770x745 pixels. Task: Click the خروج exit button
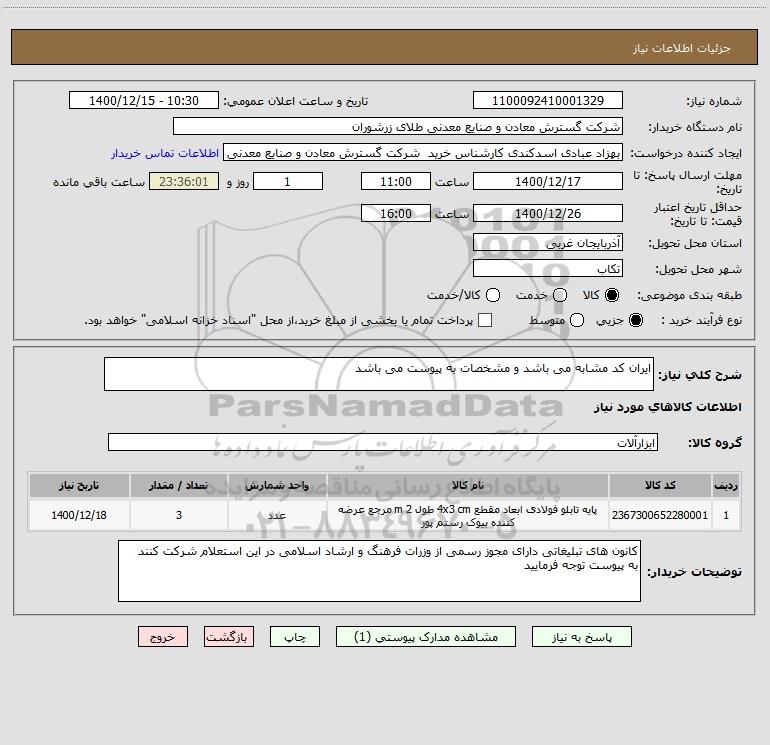(163, 637)
